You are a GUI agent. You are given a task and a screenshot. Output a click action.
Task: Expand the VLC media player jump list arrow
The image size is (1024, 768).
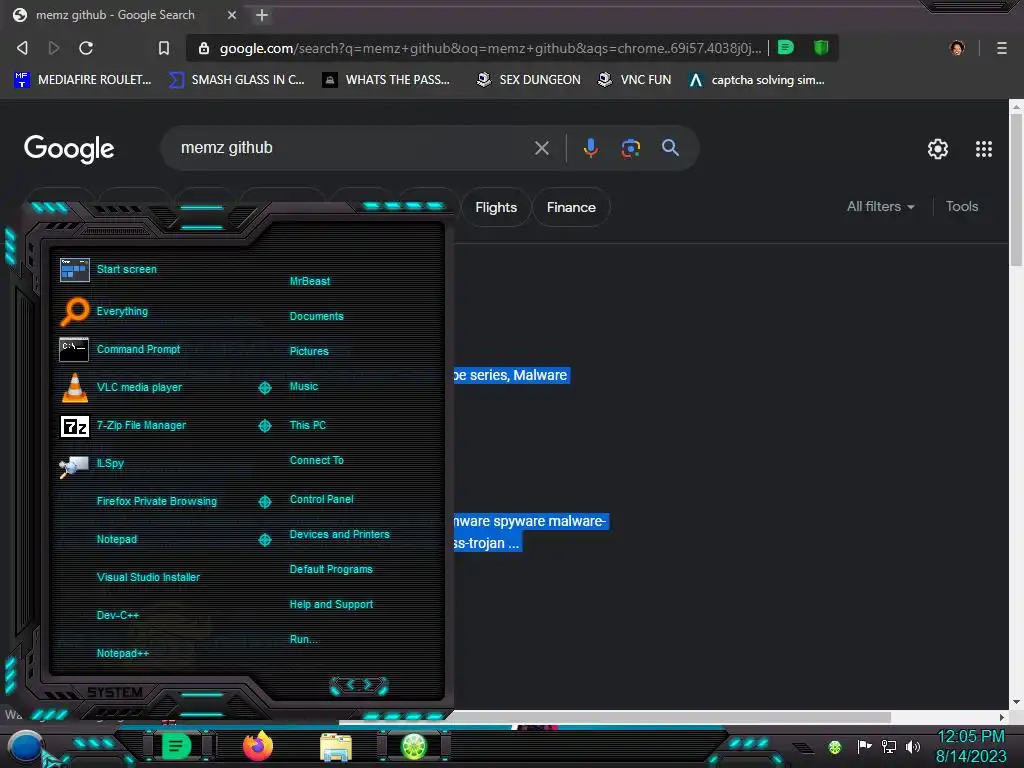click(264, 388)
